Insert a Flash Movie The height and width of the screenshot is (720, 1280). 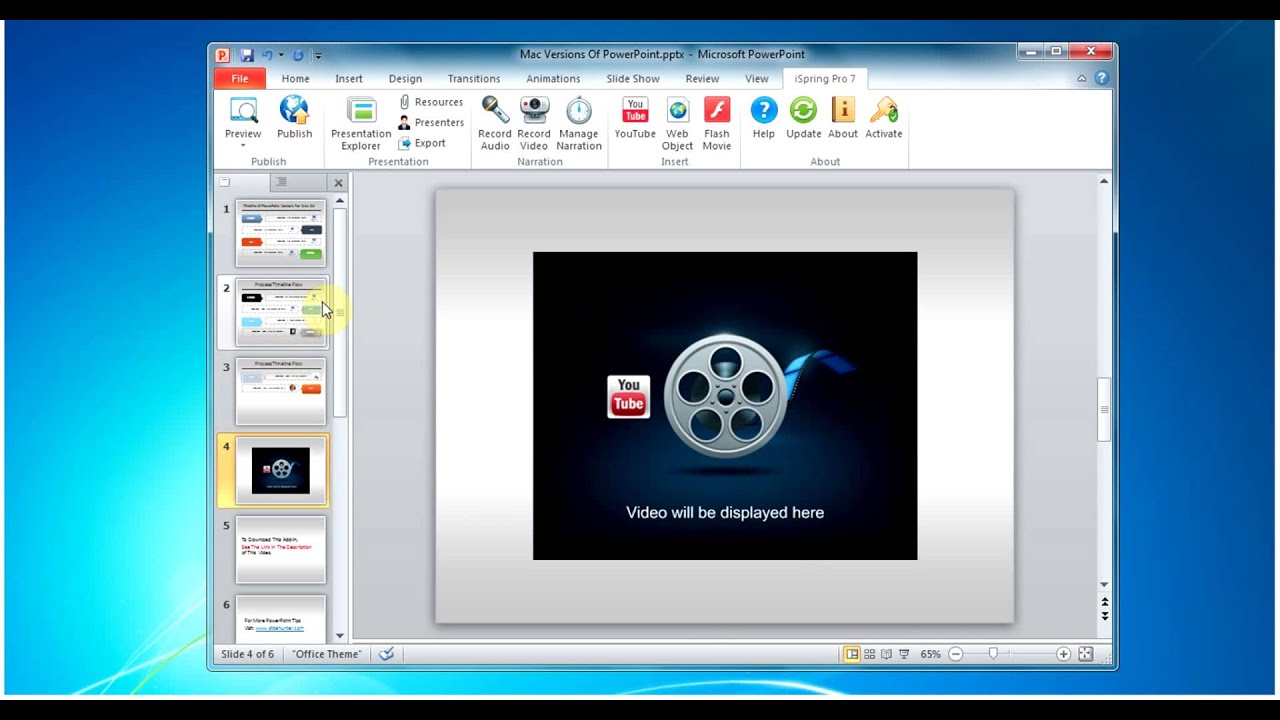click(x=717, y=123)
